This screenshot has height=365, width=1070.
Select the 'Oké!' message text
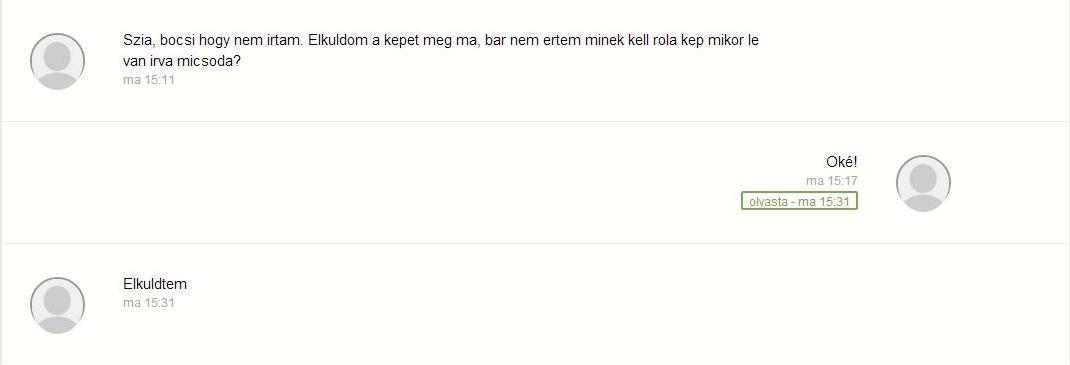click(x=841, y=162)
